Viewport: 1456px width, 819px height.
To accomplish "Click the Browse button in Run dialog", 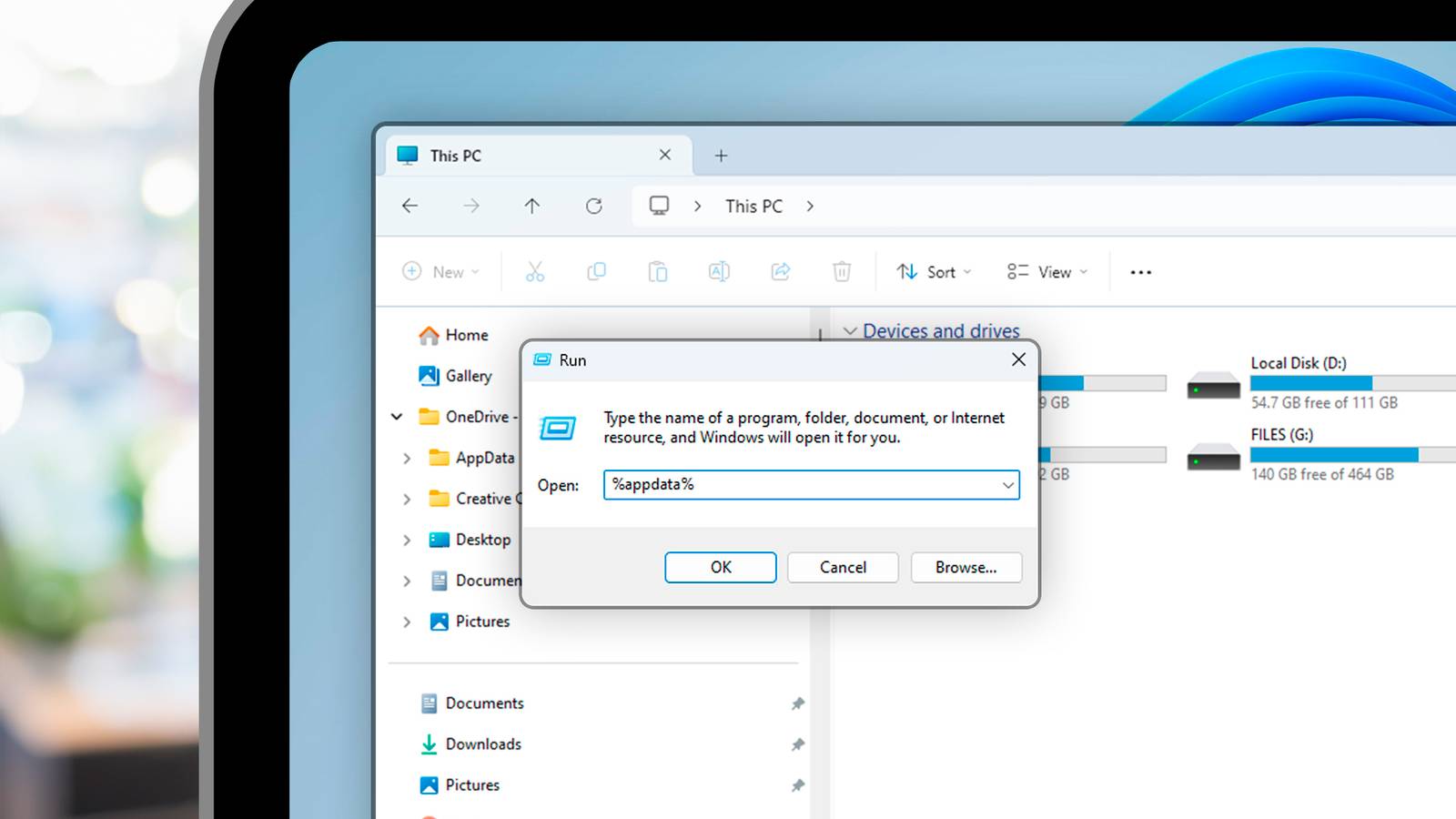I will 966,567.
